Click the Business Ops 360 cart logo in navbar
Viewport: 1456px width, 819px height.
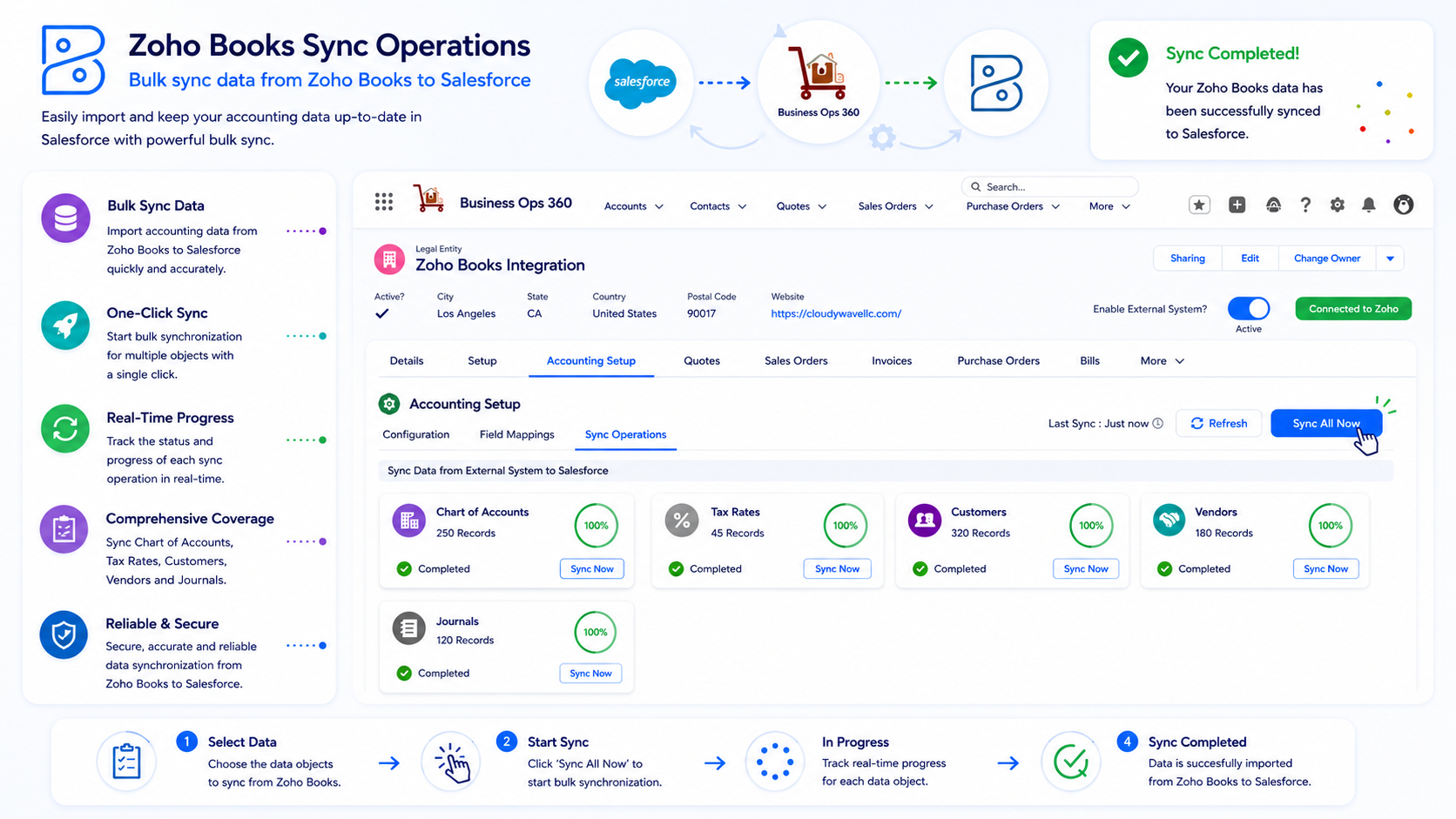coord(428,199)
